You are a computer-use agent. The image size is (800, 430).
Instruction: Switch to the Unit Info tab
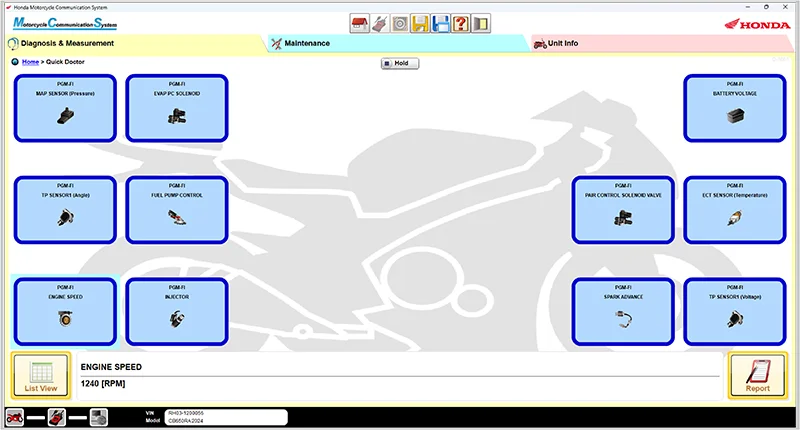click(662, 44)
